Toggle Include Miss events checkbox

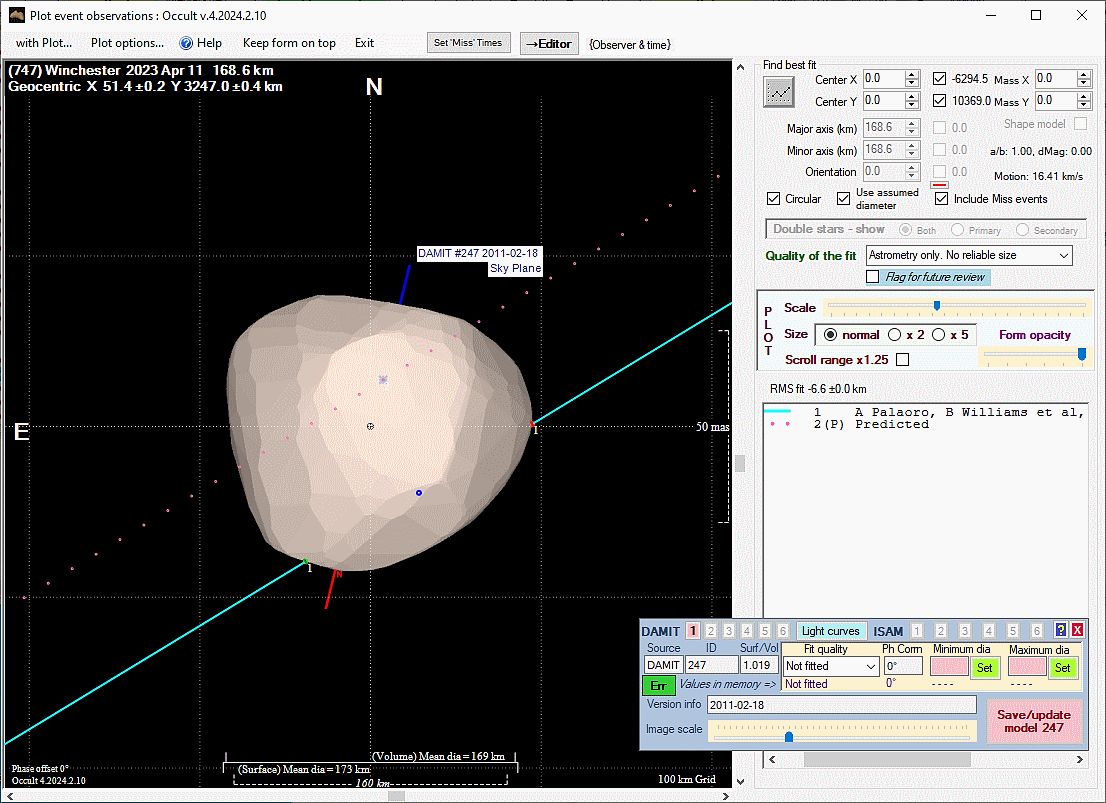tap(941, 199)
